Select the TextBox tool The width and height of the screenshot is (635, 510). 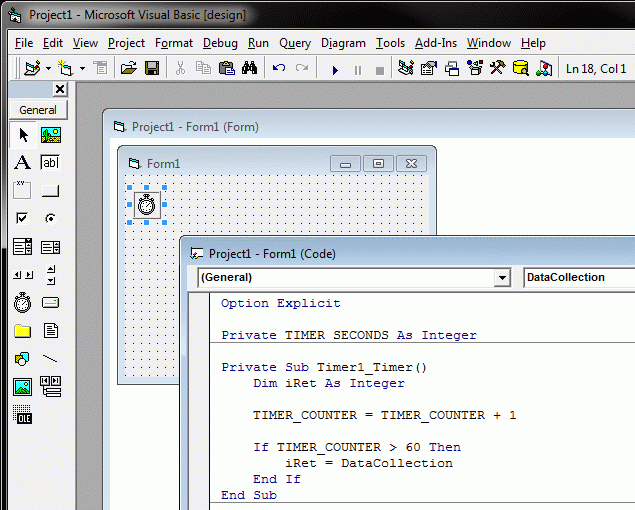[x=50, y=162]
